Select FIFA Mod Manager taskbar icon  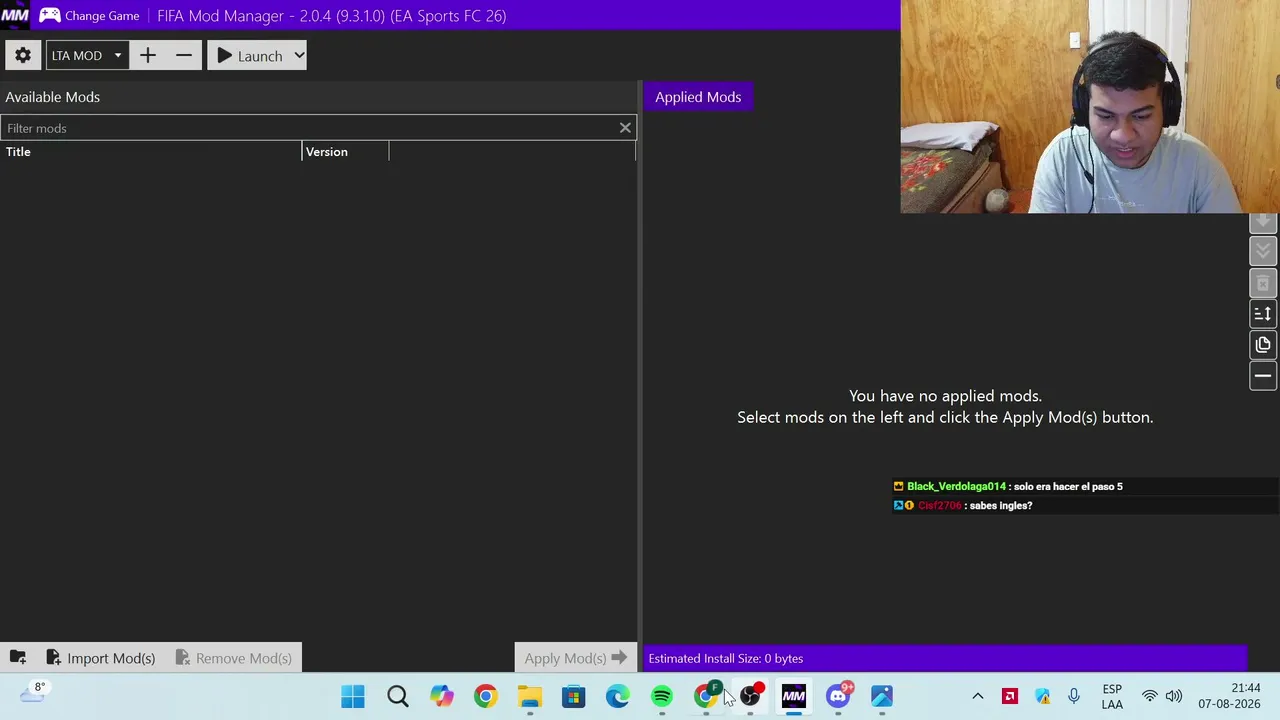(794, 696)
